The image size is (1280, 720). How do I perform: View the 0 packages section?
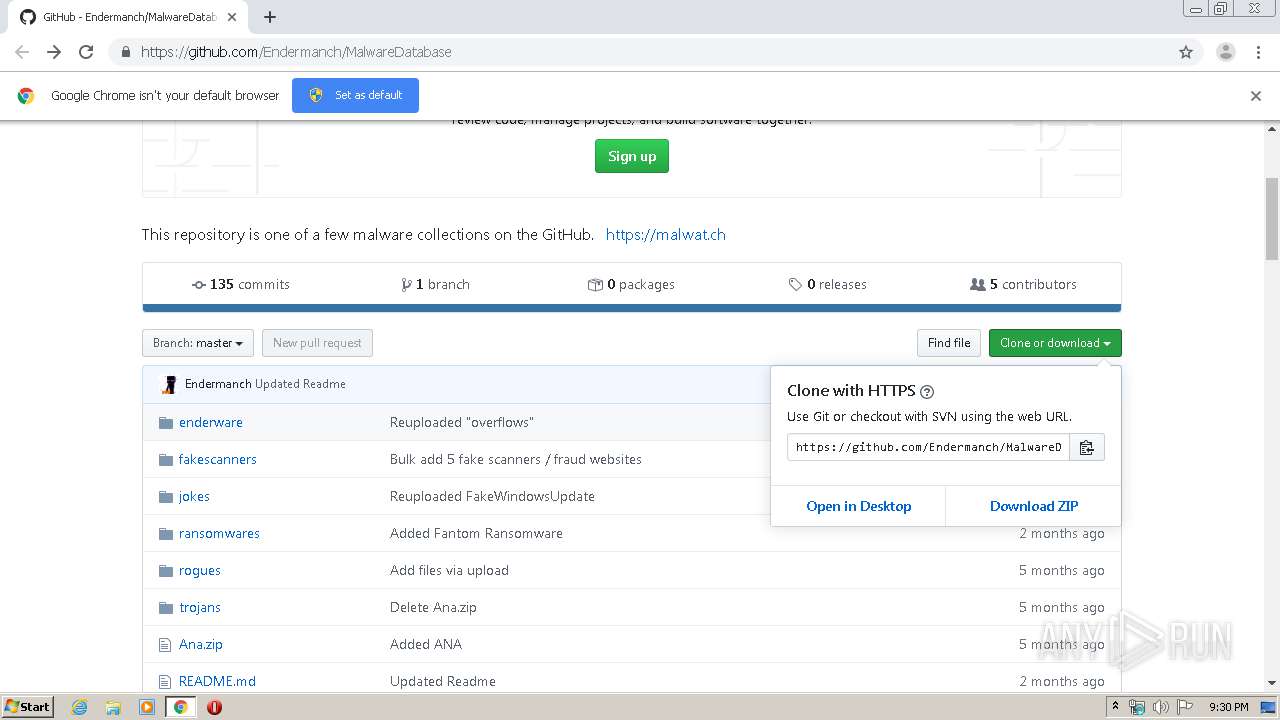631,284
